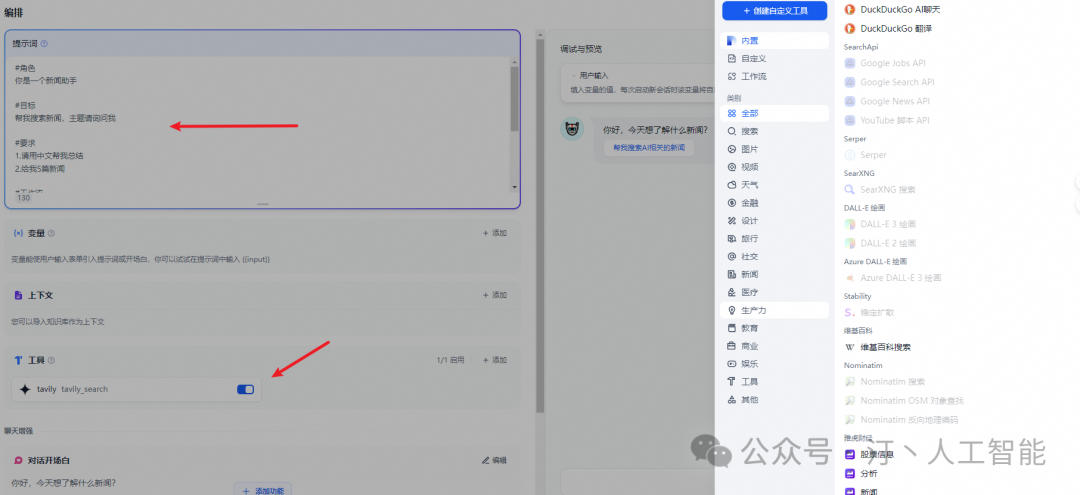Click the Nominatim 反向地理编码 icon
This screenshot has width=1080, height=495.
click(850, 419)
